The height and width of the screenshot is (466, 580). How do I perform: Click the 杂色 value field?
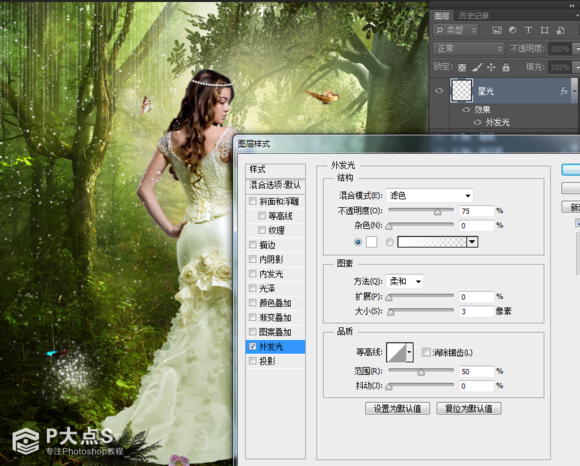[x=476, y=226]
